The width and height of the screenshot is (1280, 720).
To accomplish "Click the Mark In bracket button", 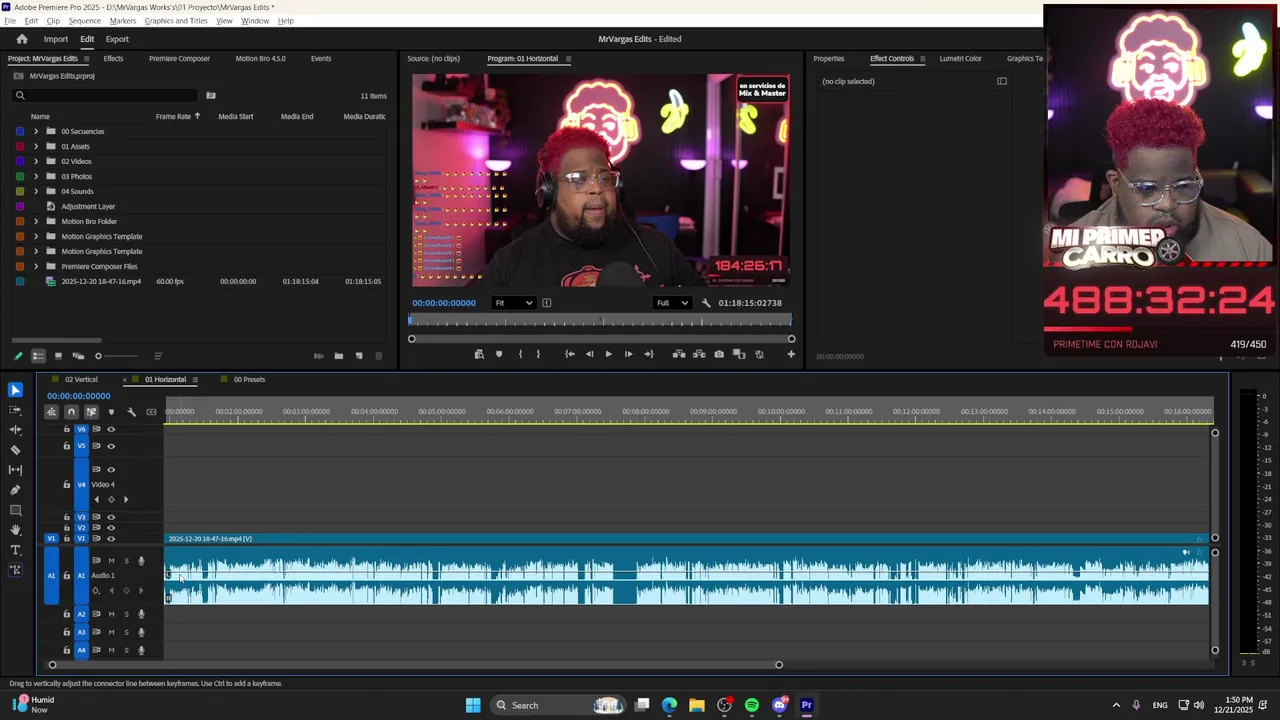I will point(520,354).
